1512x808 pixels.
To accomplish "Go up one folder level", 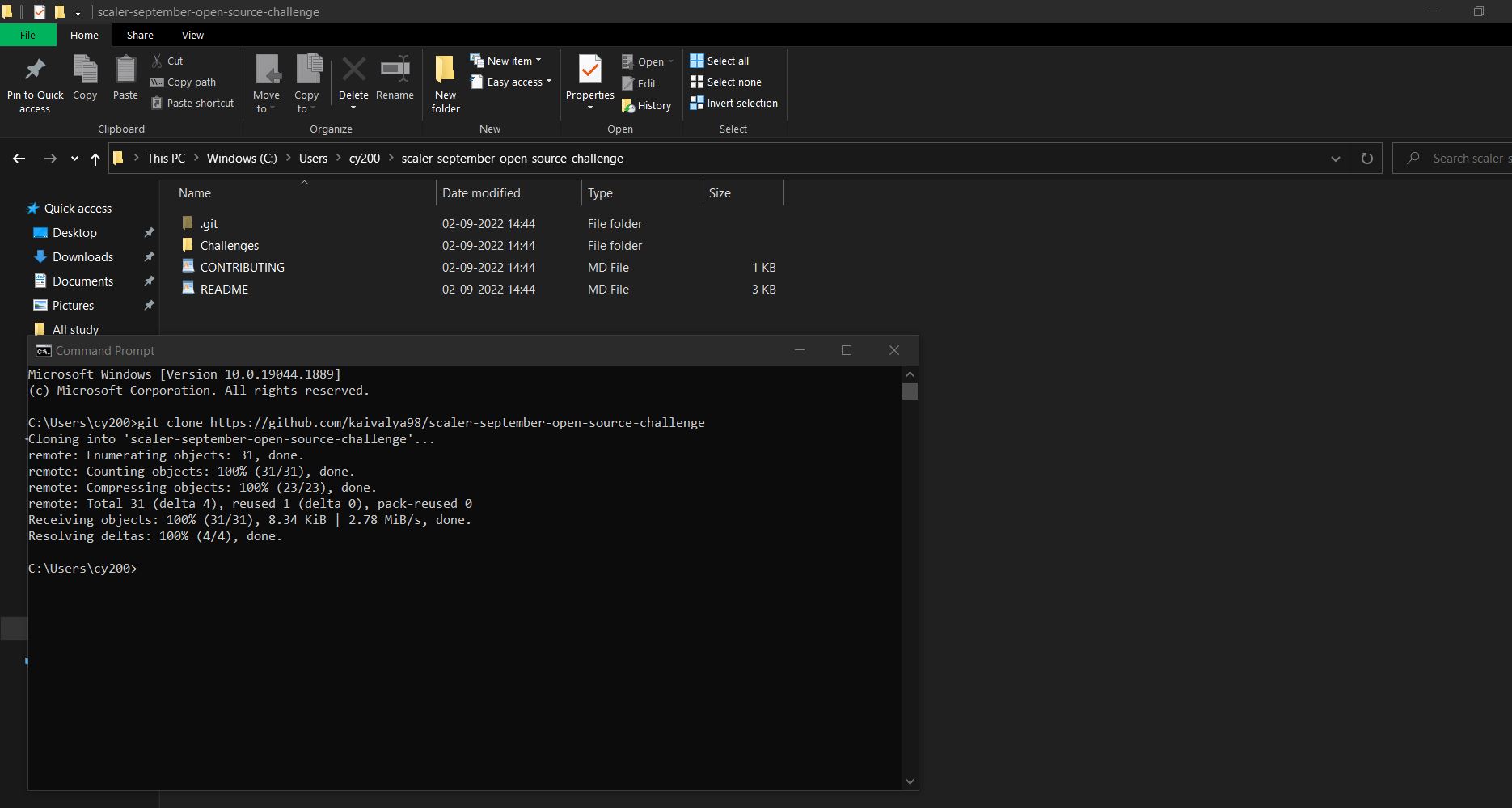I will tap(95, 159).
